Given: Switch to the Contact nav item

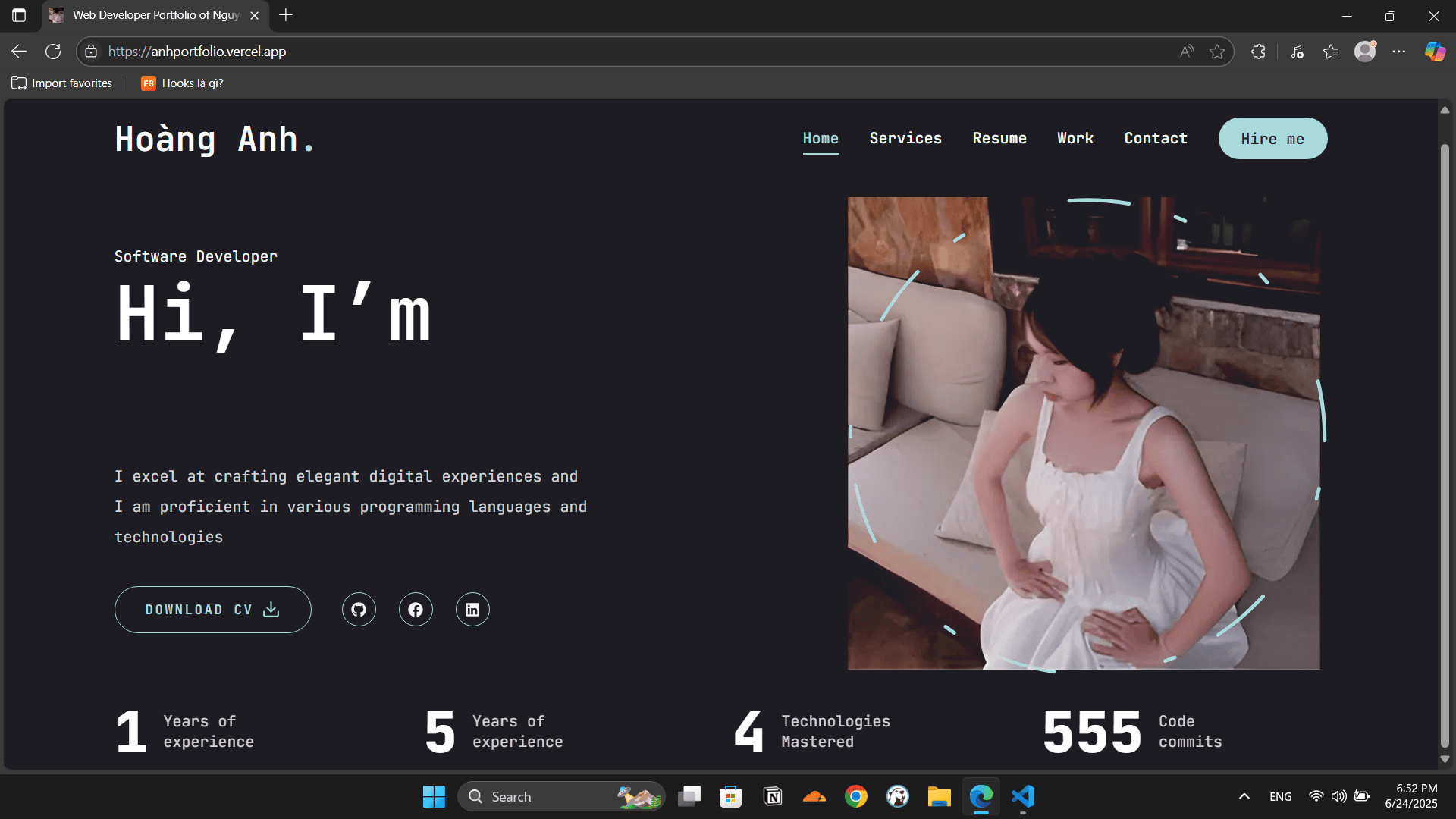Looking at the screenshot, I should pyautogui.click(x=1156, y=138).
